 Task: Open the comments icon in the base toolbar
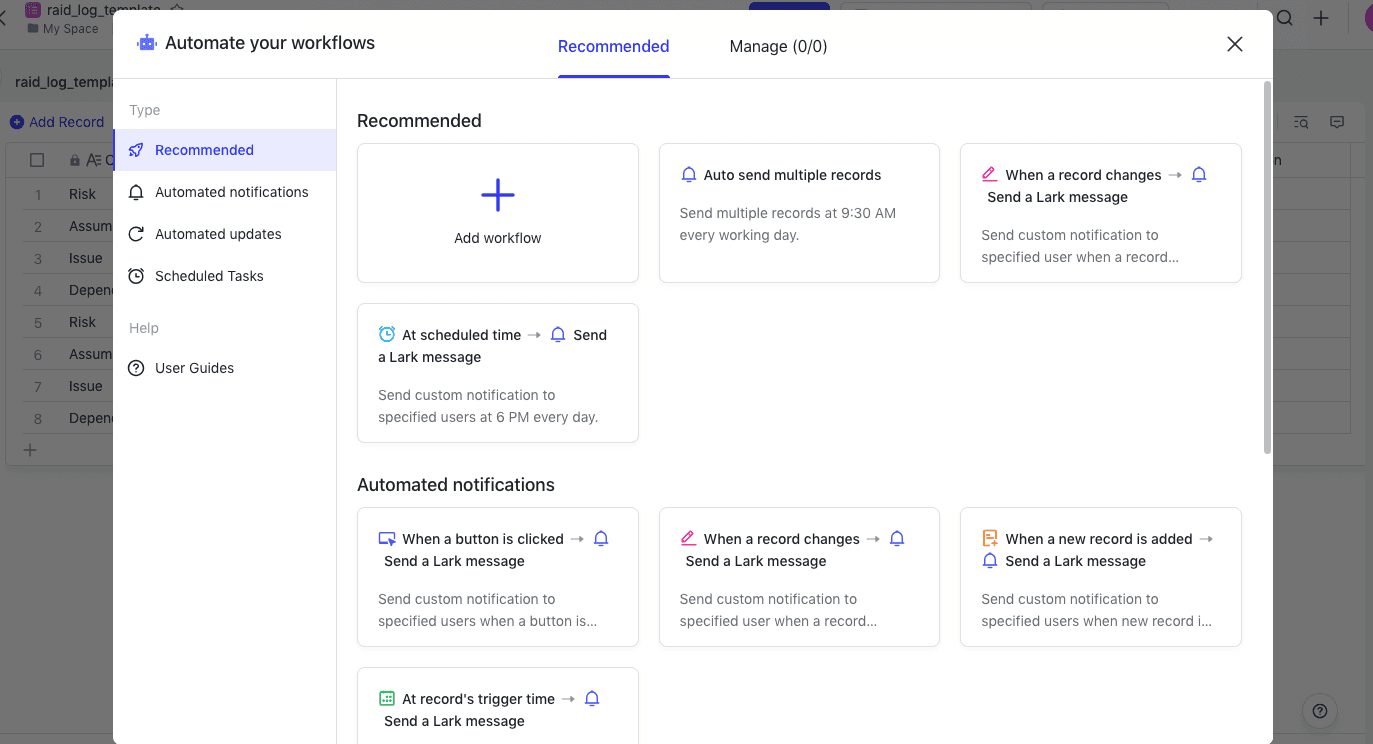click(x=1337, y=122)
